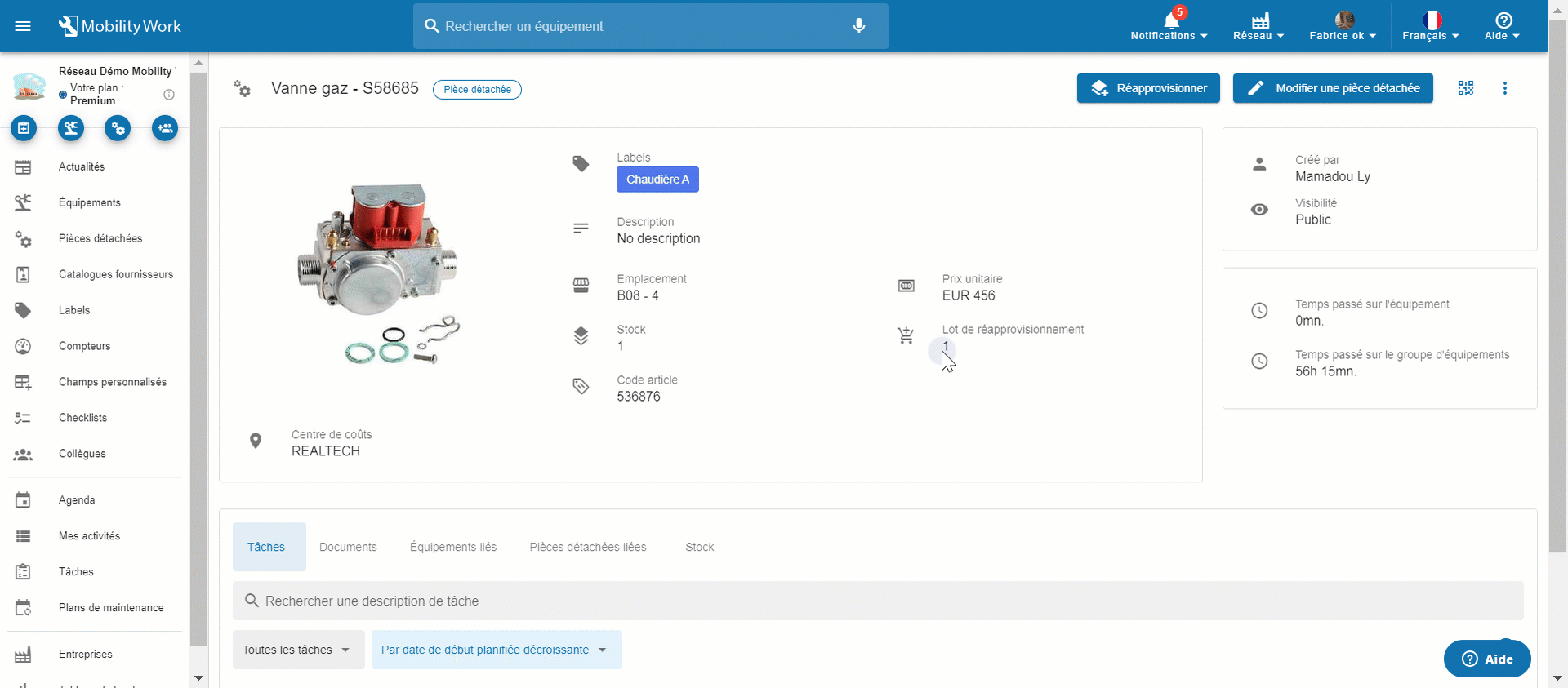This screenshot has width=1568, height=688.
Task: Open the sort by planned date dropdown
Action: [496, 650]
